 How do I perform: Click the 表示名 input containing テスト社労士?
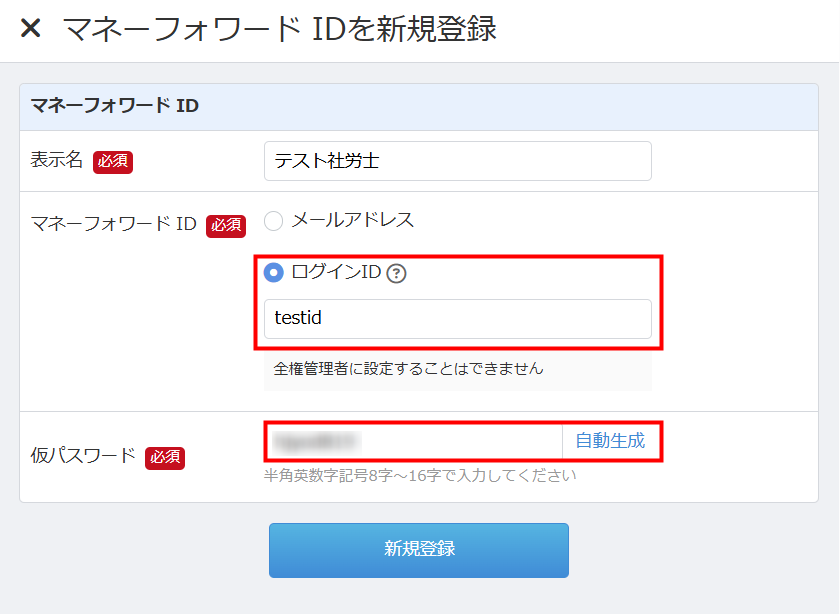pos(457,161)
